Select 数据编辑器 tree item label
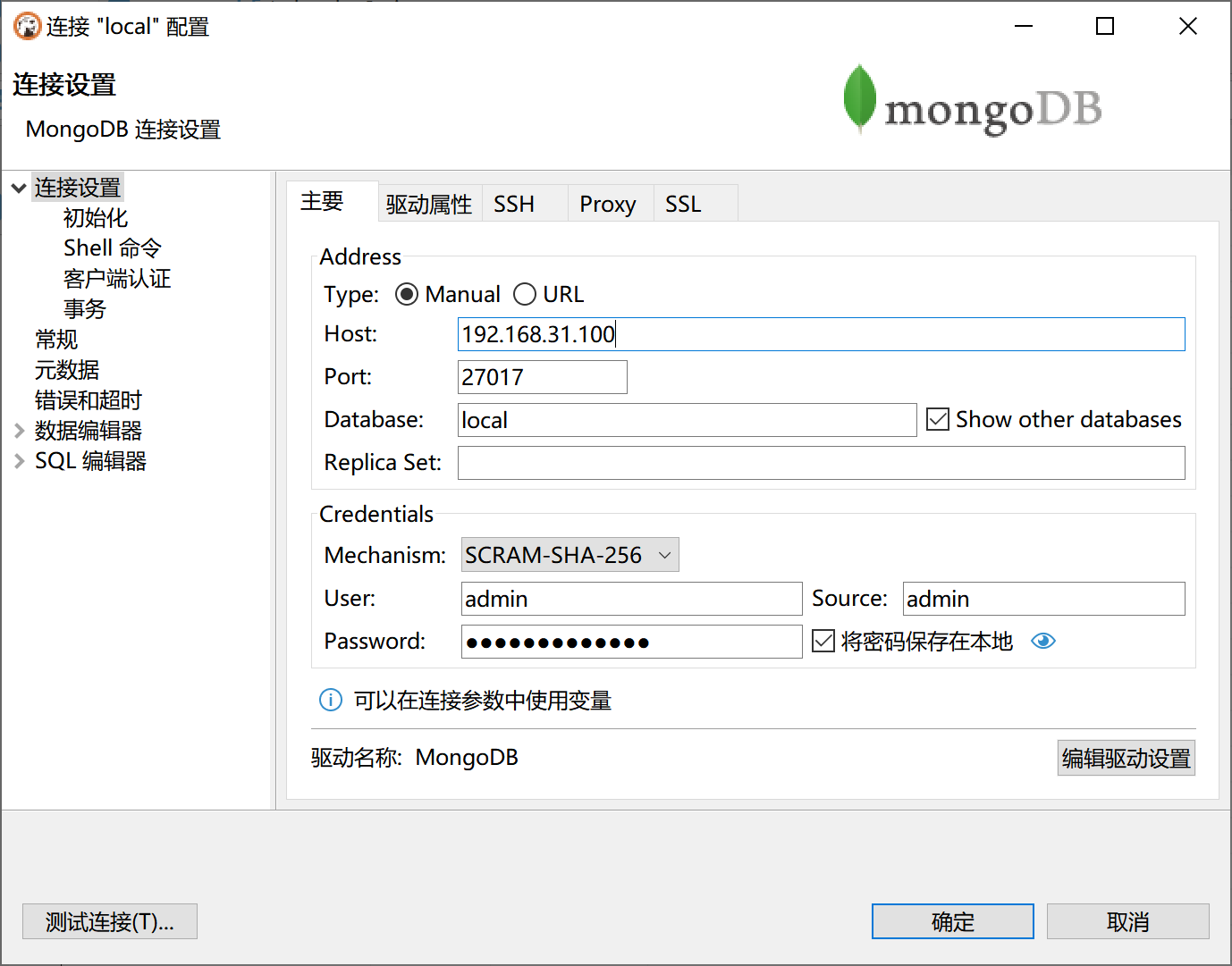Screen dimensions: 1232x966 point(89,431)
